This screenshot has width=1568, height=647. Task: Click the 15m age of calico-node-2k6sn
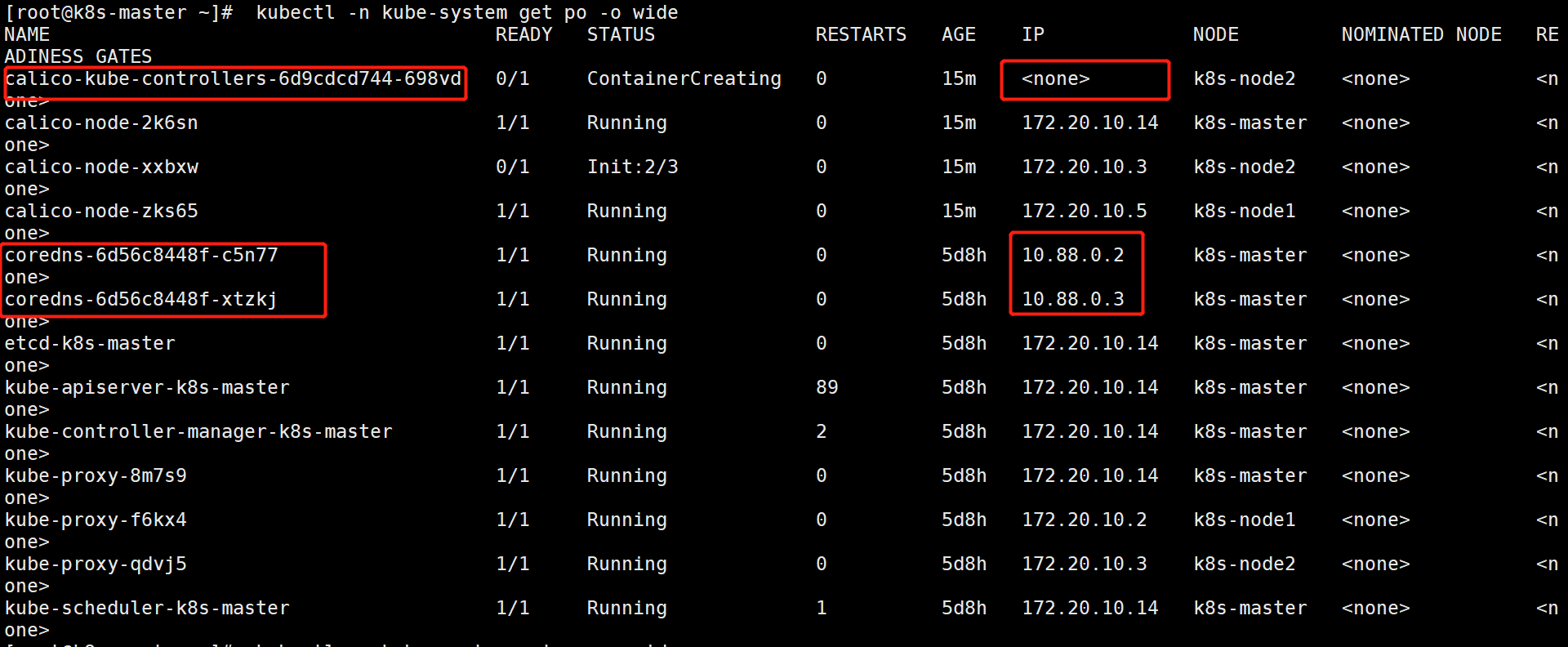pos(959,123)
